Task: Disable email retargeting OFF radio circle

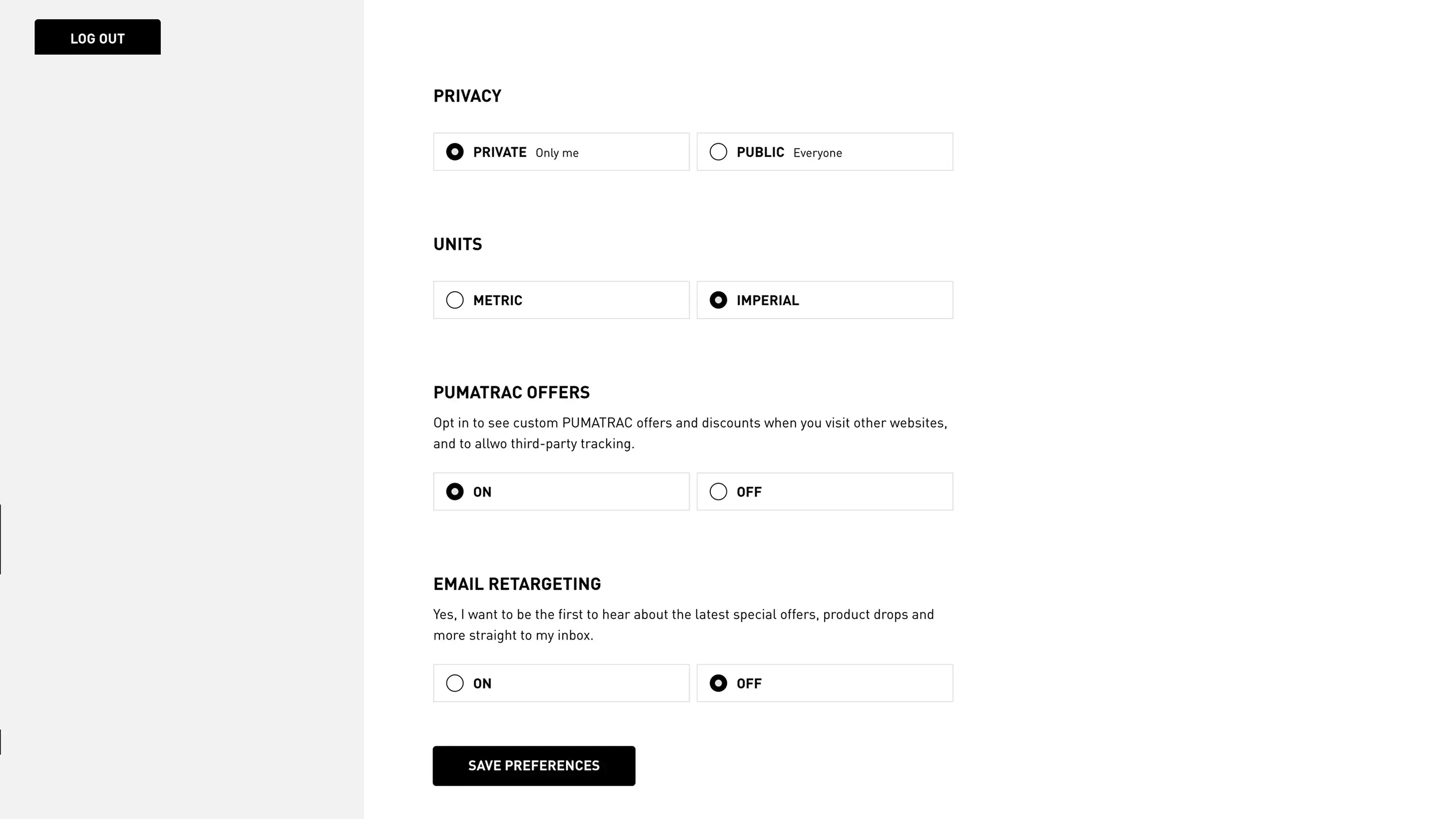Action: [x=718, y=684]
